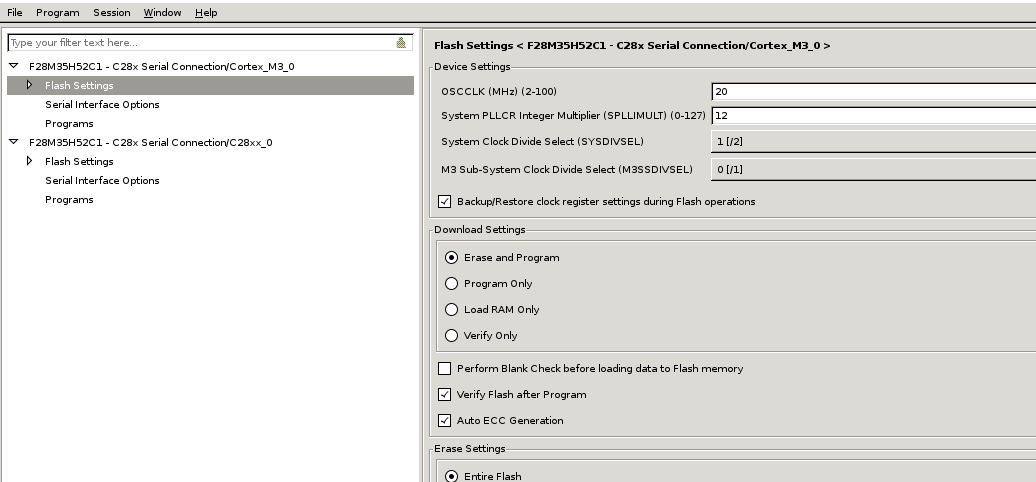Toggle Backup/Restore clock register settings checkbox
Viewport: 1036px width, 482px height.
445,201
